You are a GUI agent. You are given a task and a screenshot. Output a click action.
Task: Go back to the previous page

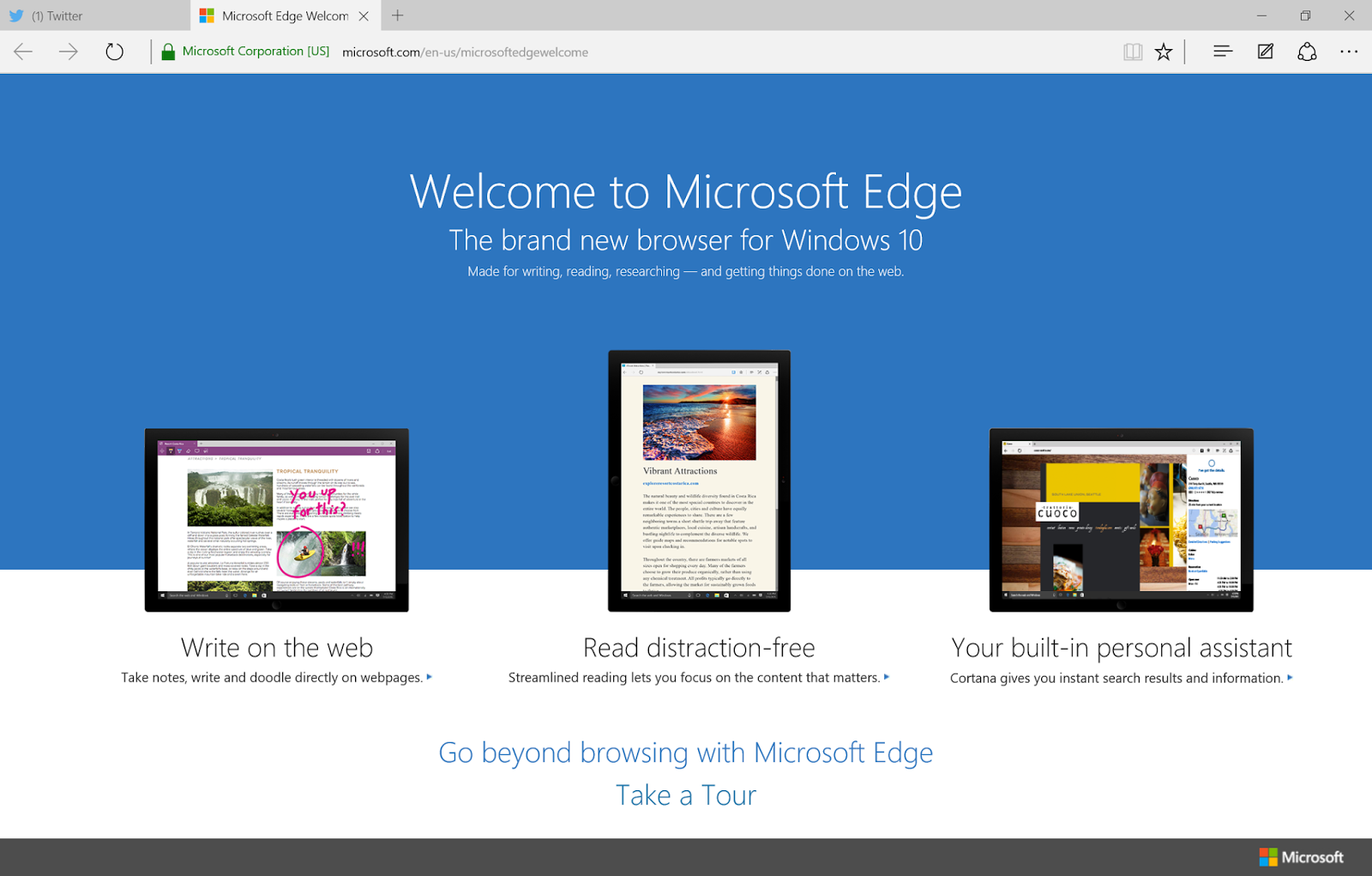click(22, 51)
